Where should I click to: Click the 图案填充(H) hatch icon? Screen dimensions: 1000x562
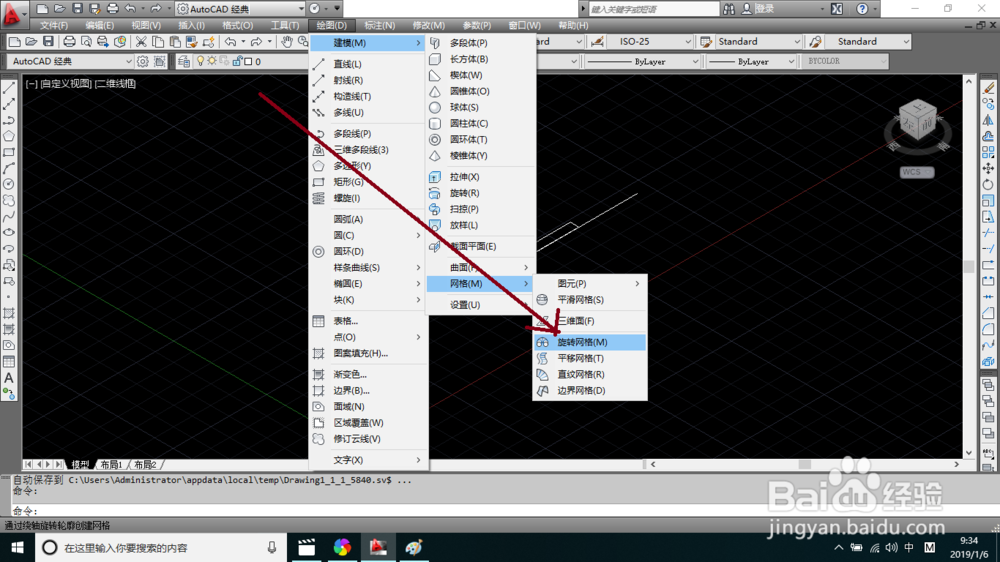[319, 353]
